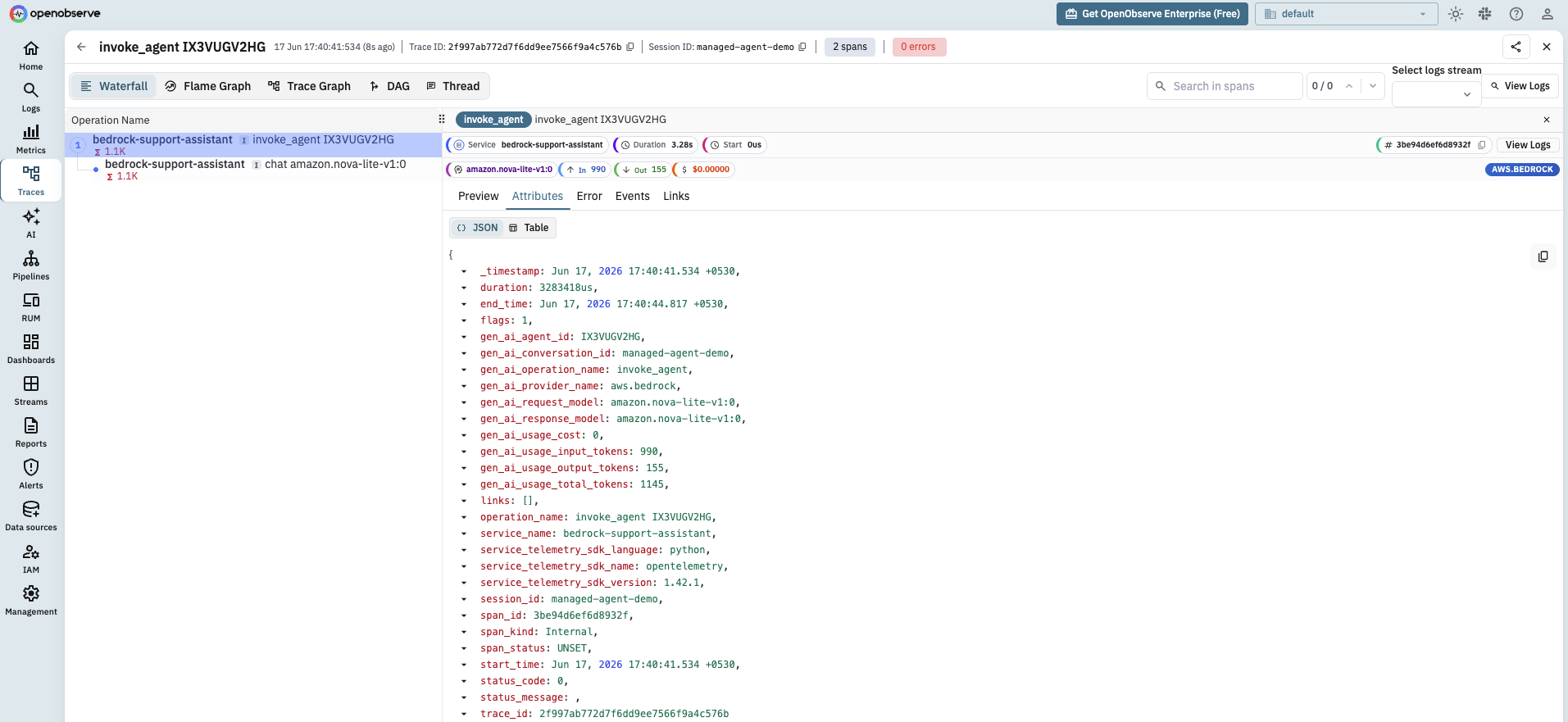Switch to the Trace Graph view
This screenshot has width=1568, height=722.
309,86
